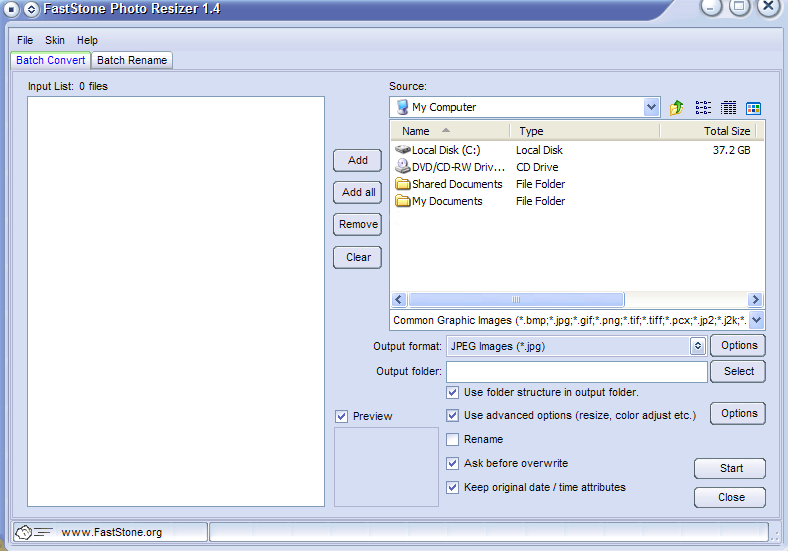Viewport: 788px width, 551px height.
Task: Click the Start button
Action: [730, 468]
